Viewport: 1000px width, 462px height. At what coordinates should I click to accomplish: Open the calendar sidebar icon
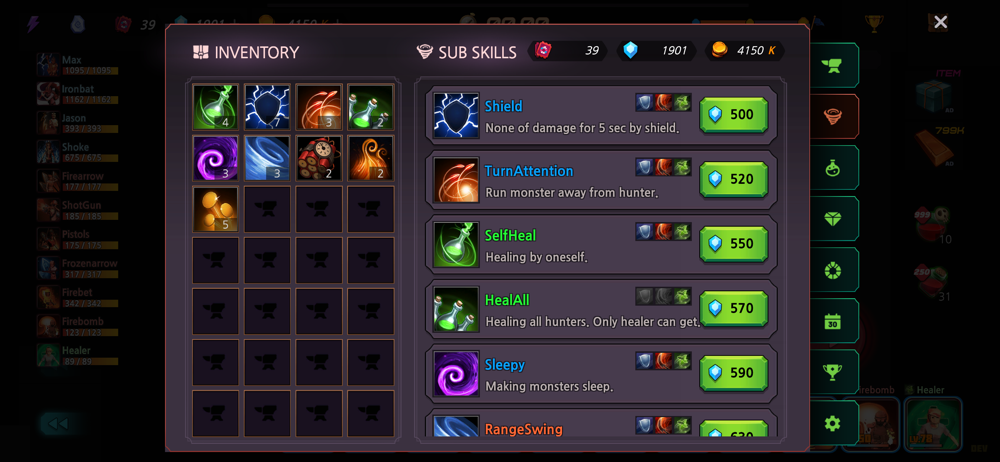(x=833, y=321)
